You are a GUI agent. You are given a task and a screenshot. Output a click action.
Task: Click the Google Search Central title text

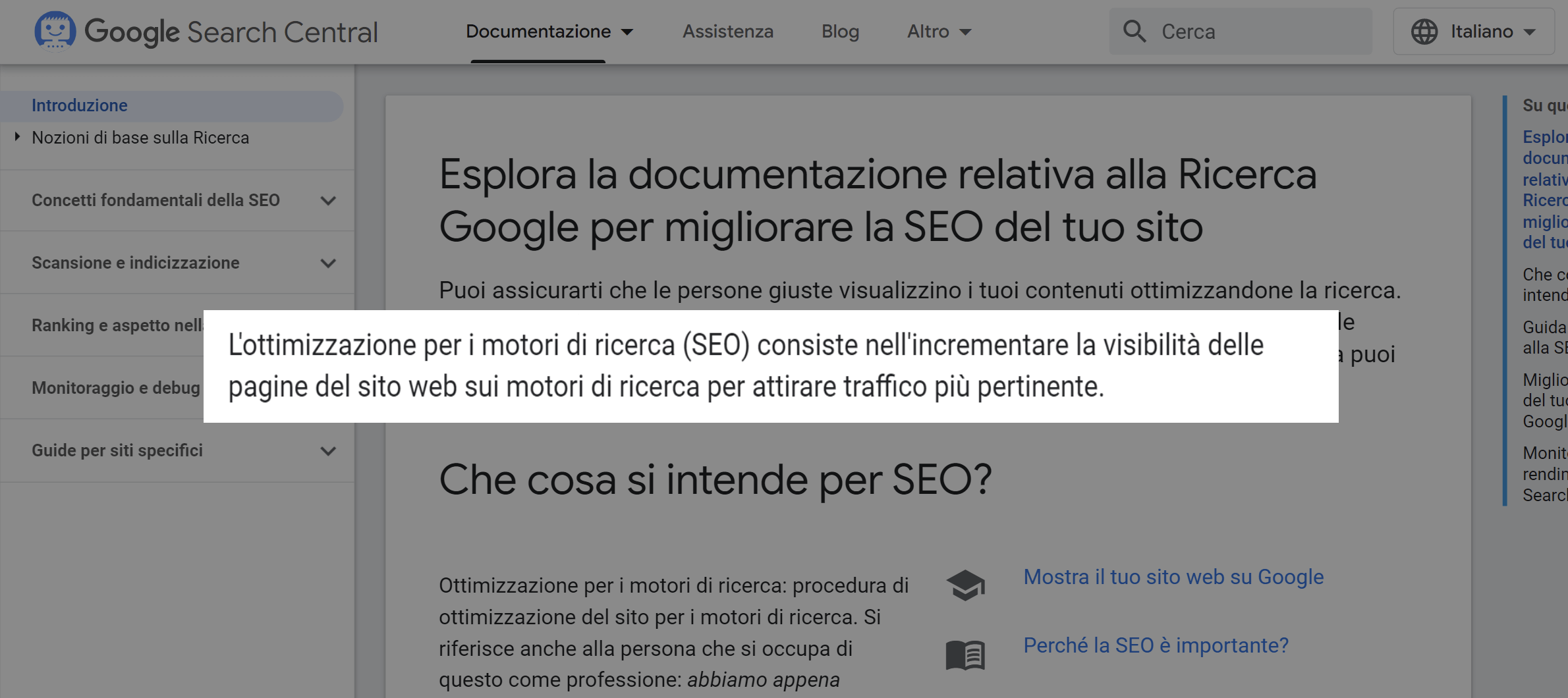231,32
